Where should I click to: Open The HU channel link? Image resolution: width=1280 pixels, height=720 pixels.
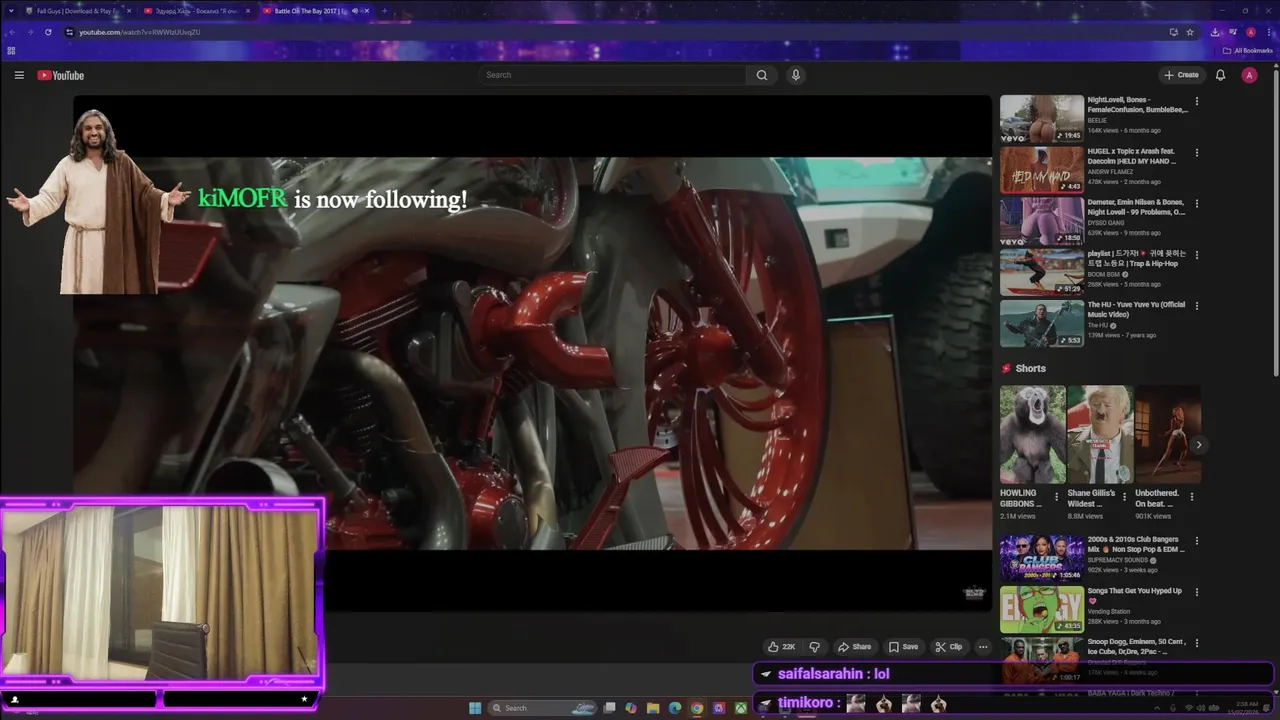(1099, 325)
